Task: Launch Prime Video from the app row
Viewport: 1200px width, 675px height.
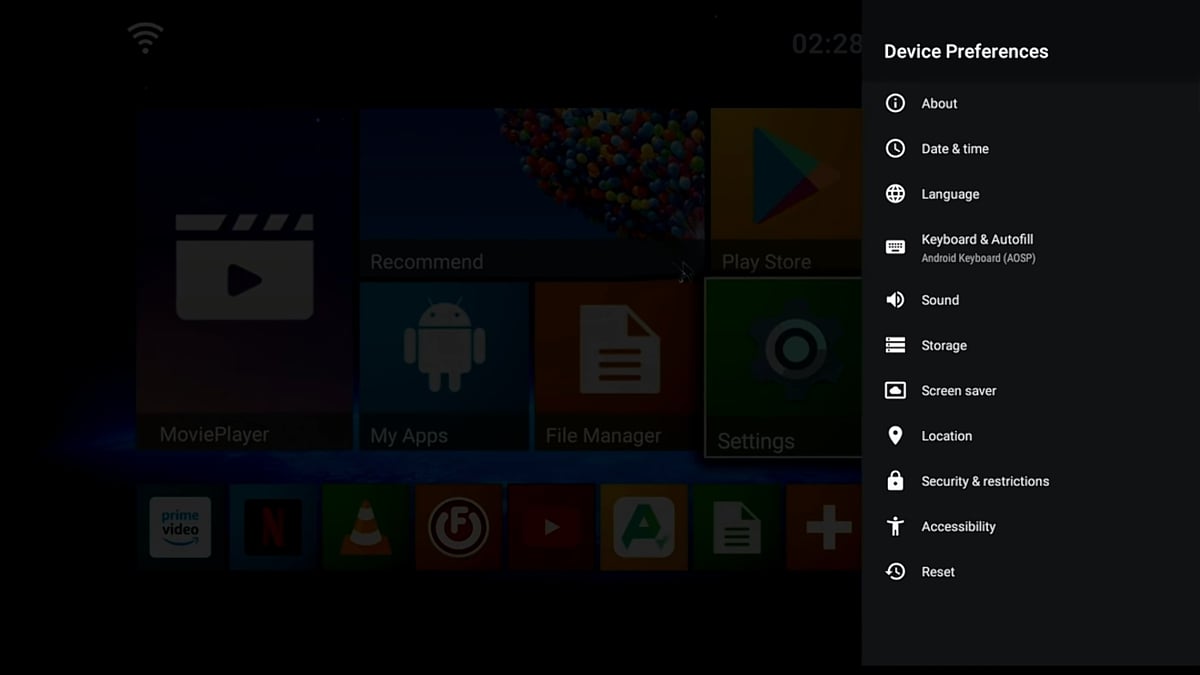Action: (180, 526)
